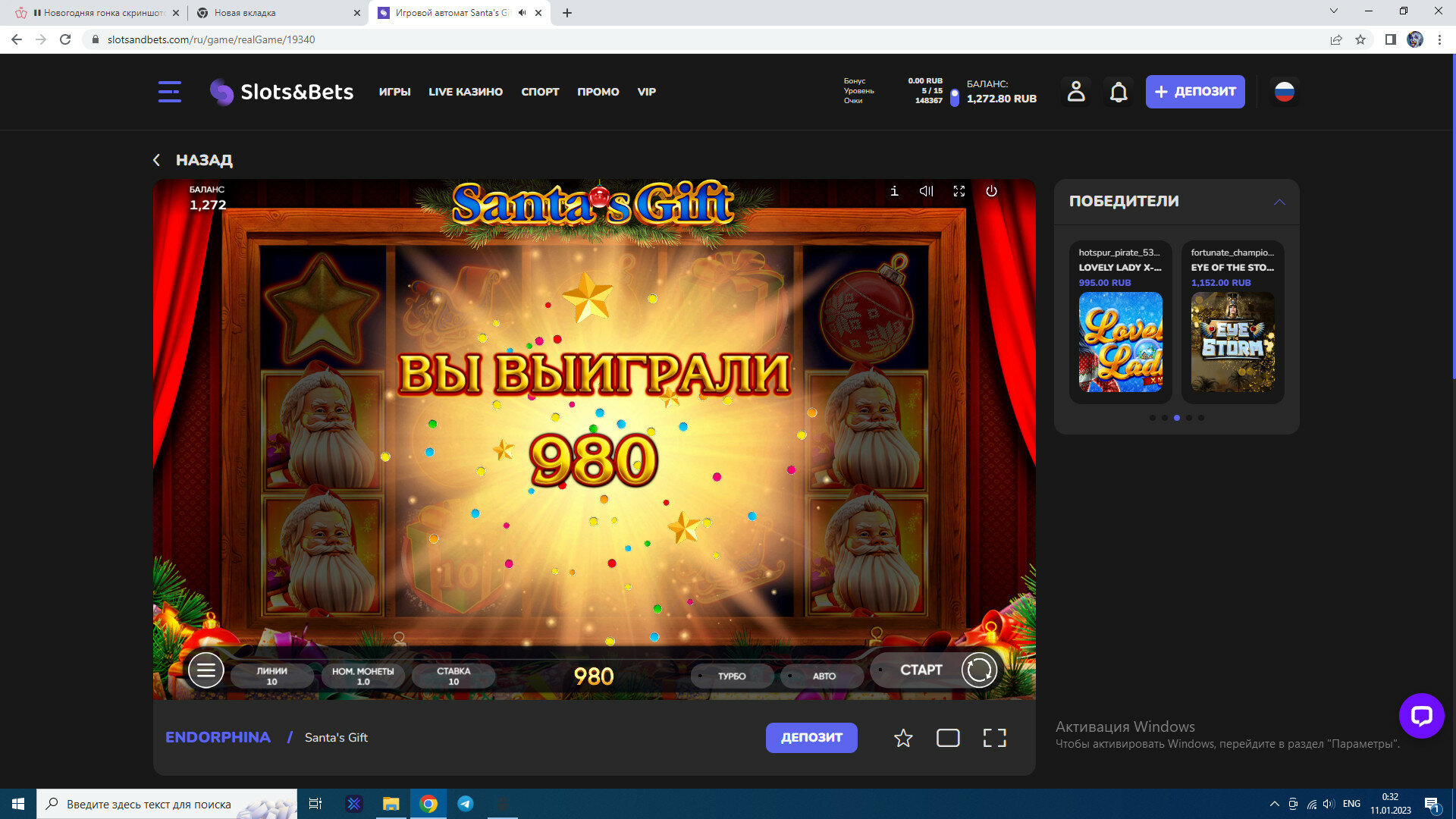Viewport: 1456px width, 819px height.
Task: Open the Промо menu item
Action: click(598, 92)
